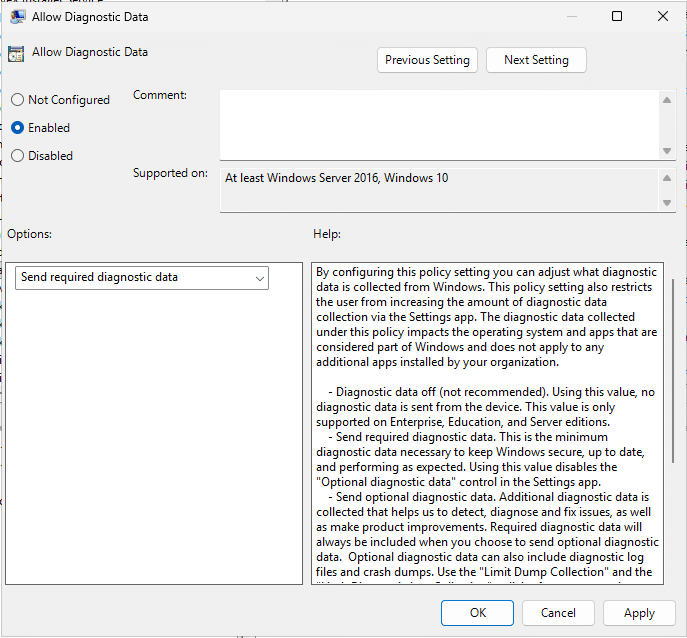Screen dimensions: 687x638
Task: Click Supported on scroll up arrow
Action: tap(667, 177)
